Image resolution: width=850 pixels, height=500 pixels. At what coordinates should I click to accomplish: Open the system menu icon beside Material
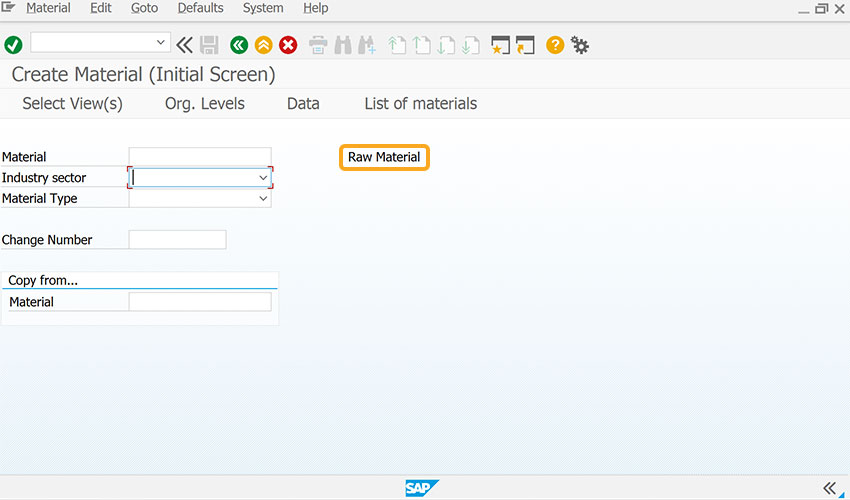point(8,7)
